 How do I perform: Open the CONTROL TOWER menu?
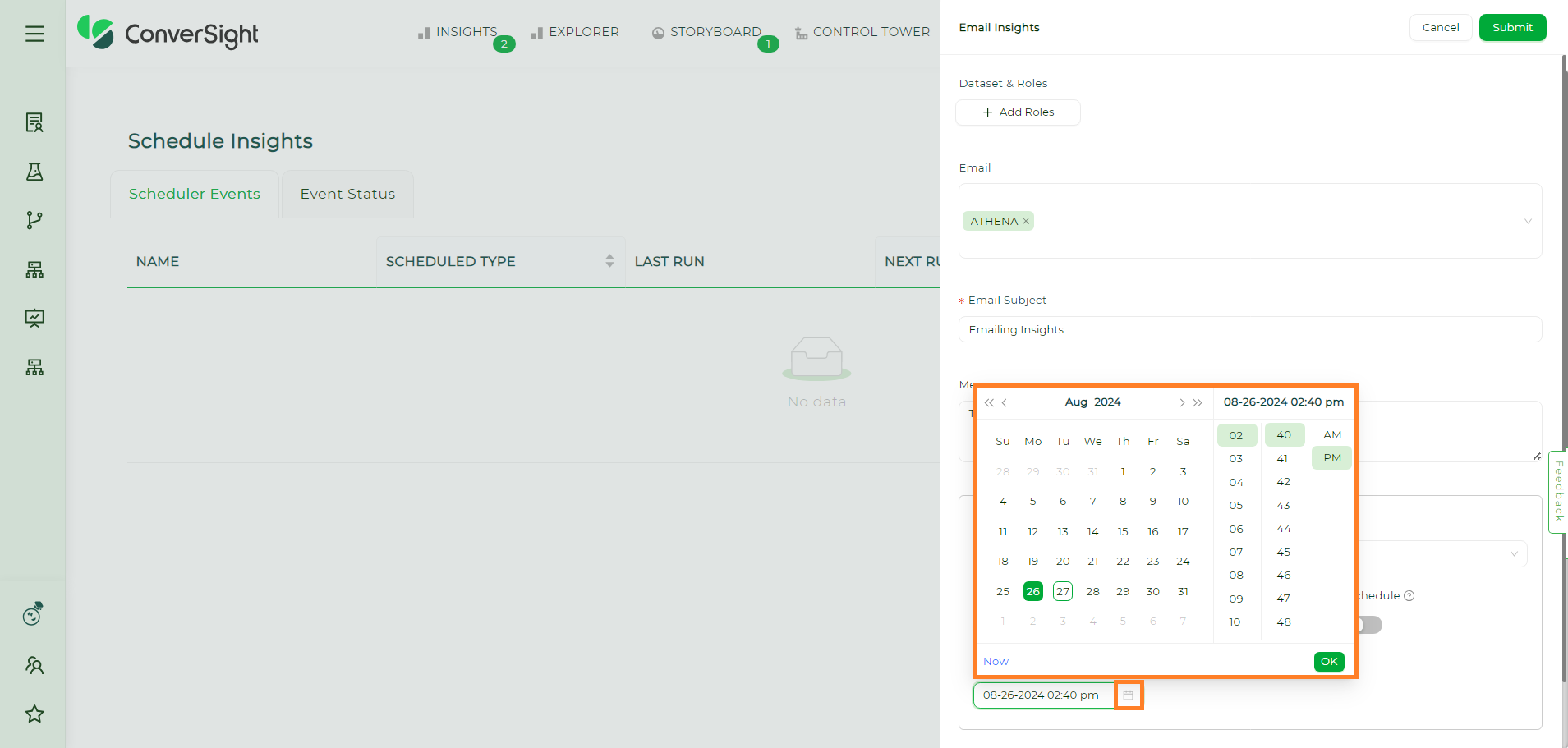click(x=862, y=32)
